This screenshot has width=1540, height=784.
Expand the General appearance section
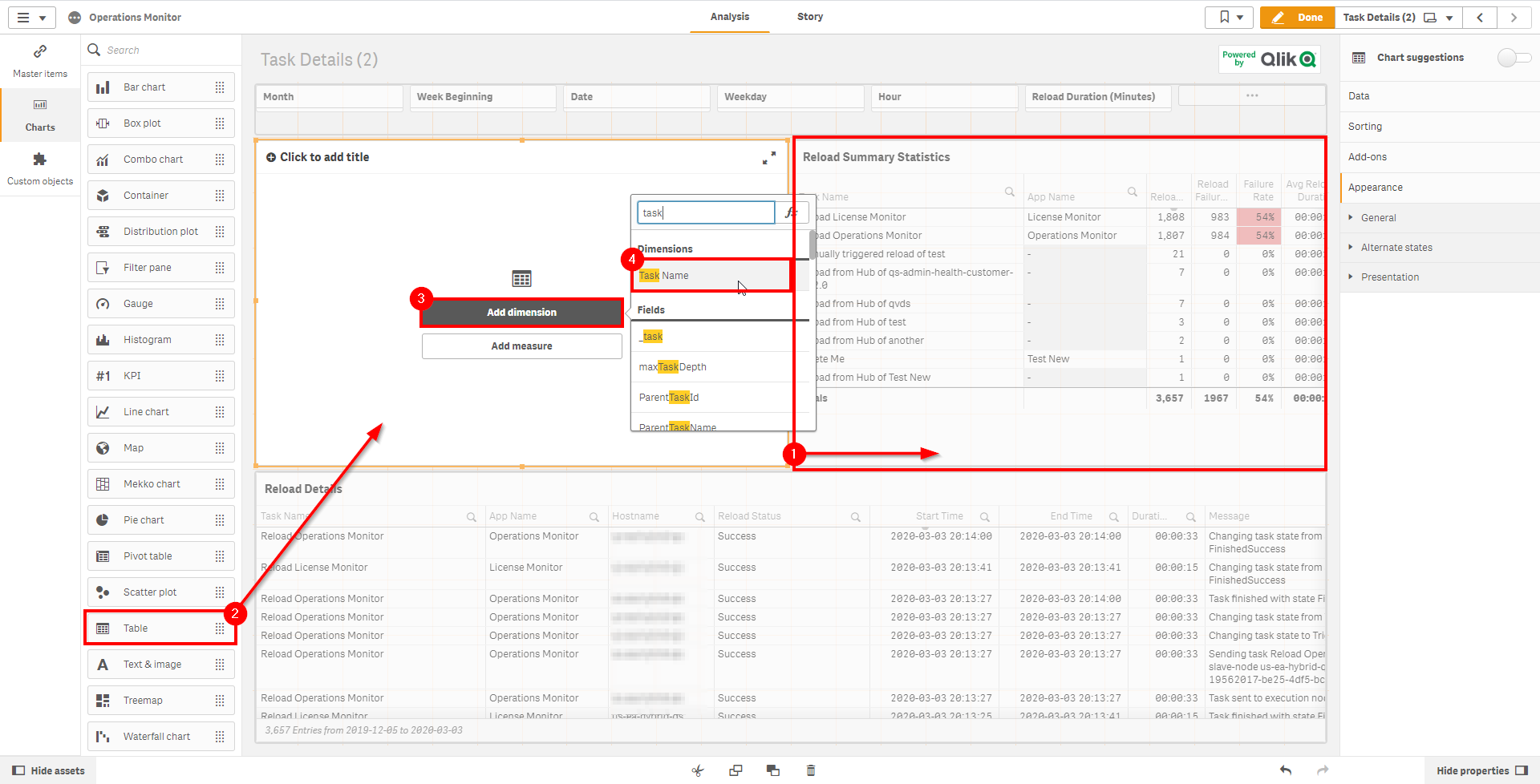[x=1378, y=218]
